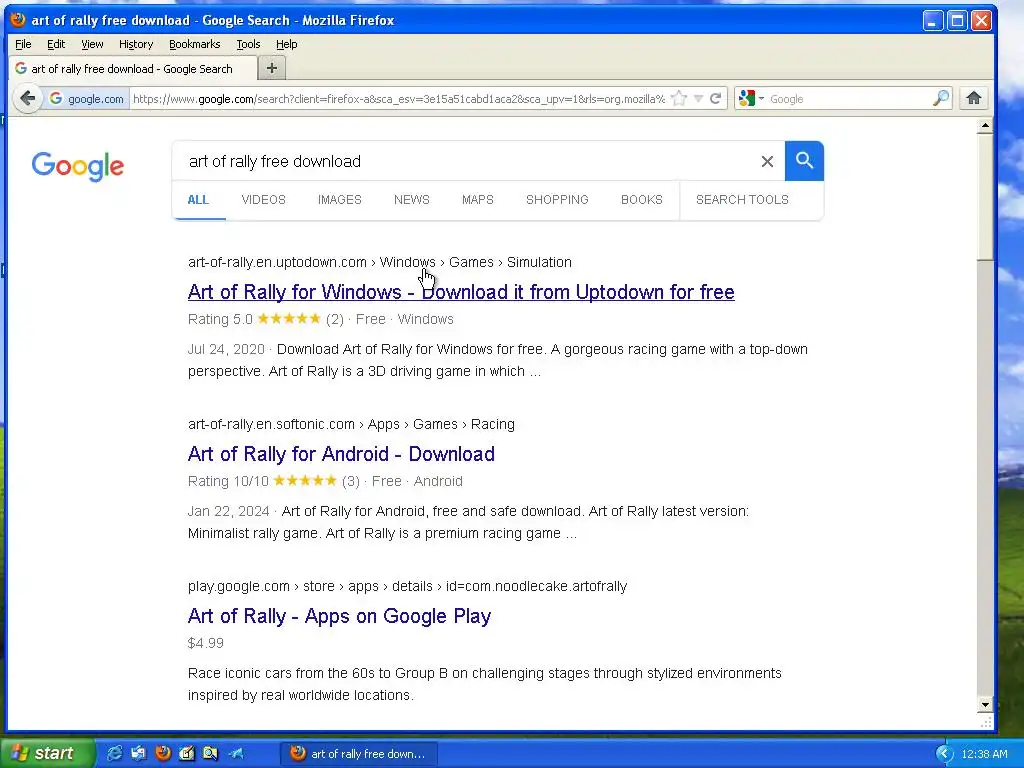Click the art-of-rally.en.softonic.com breadcrumb text
This screenshot has height=768, width=1024.
(271, 424)
